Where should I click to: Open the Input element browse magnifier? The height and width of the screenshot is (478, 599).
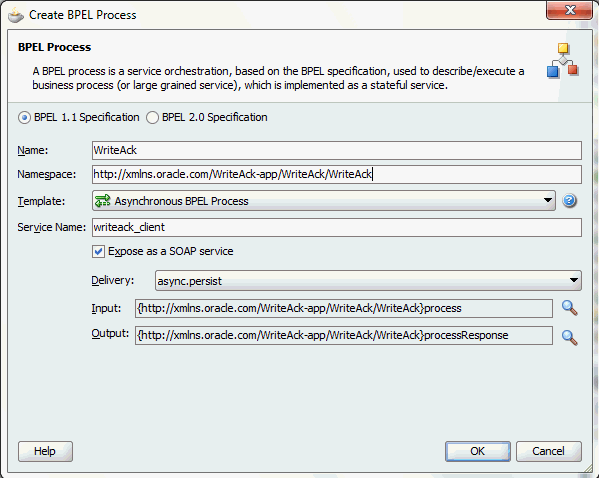[x=569, y=308]
